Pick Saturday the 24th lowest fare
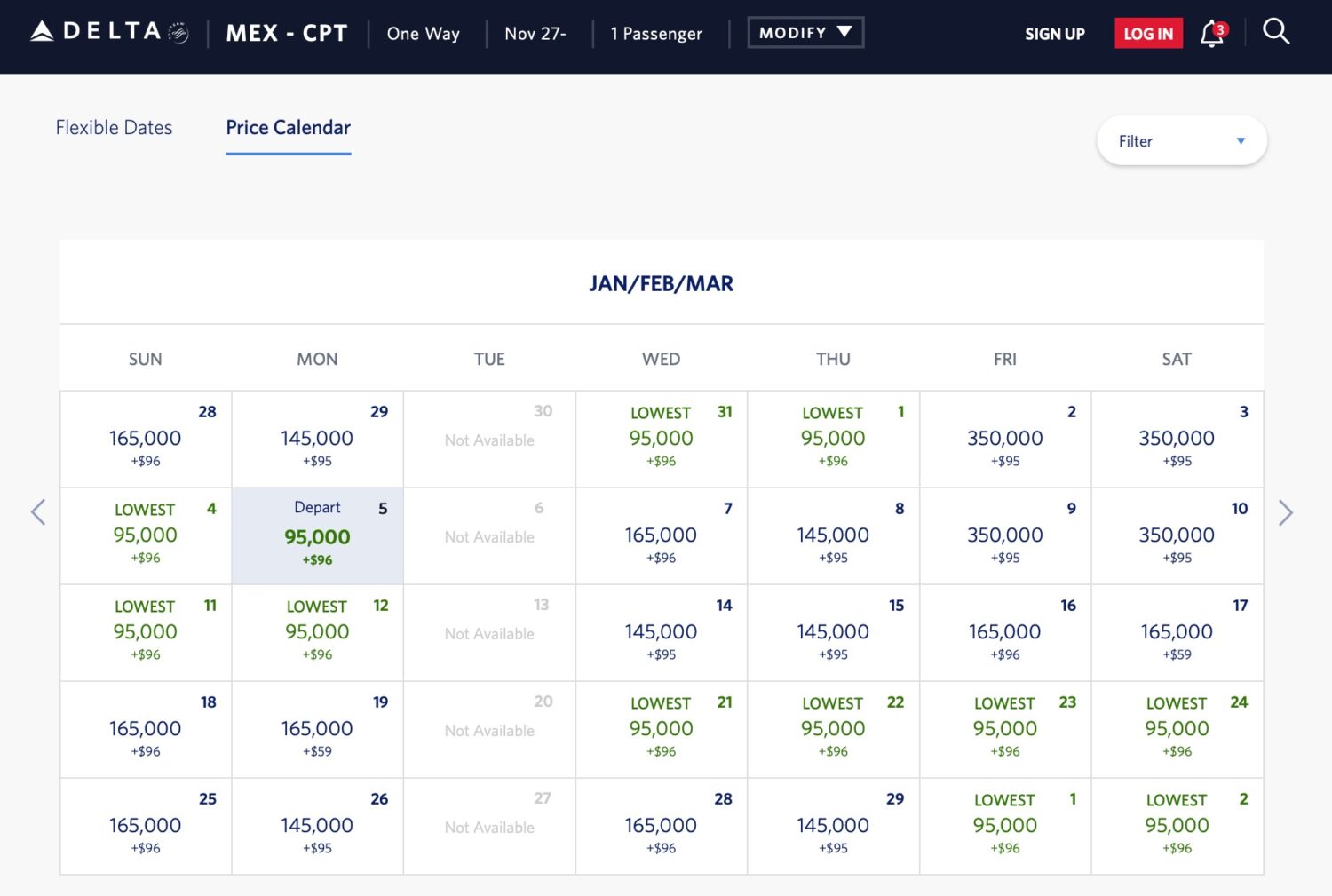Image resolution: width=1332 pixels, height=896 pixels. (x=1177, y=729)
